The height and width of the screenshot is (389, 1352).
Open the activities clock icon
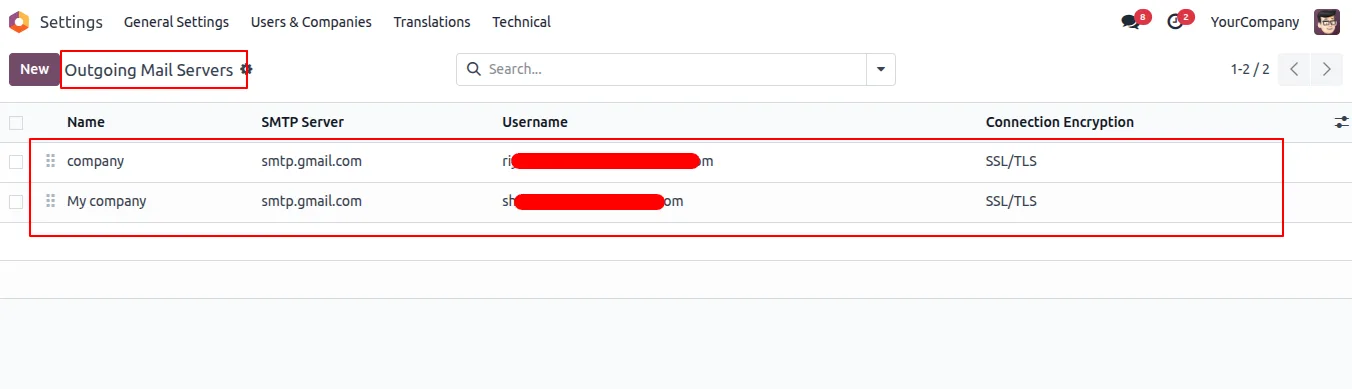coord(1175,22)
